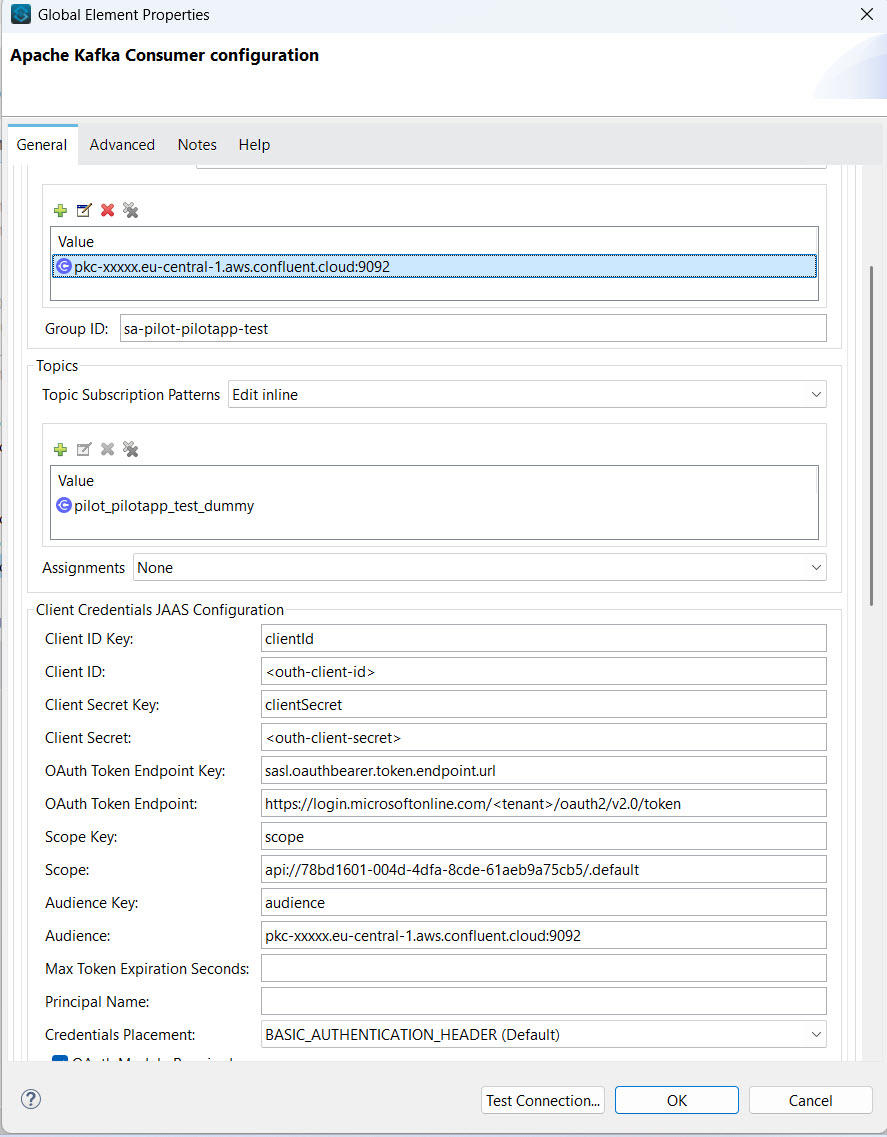Click the Audience Key field
Screen dimensions: 887x1137
tap(543, 903)
